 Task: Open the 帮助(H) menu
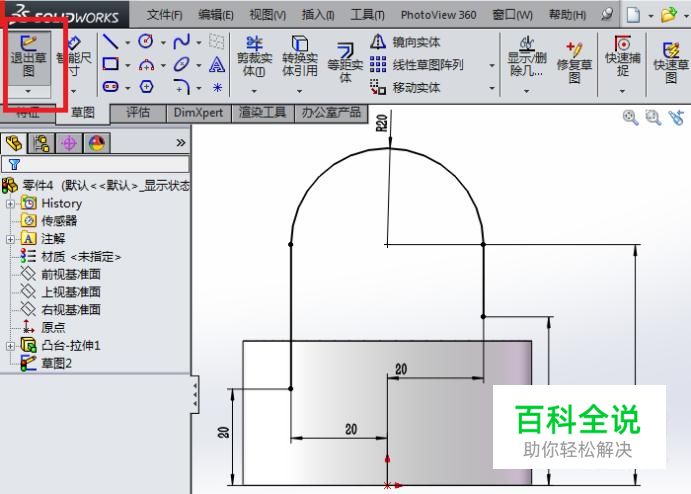pos(567,15)
